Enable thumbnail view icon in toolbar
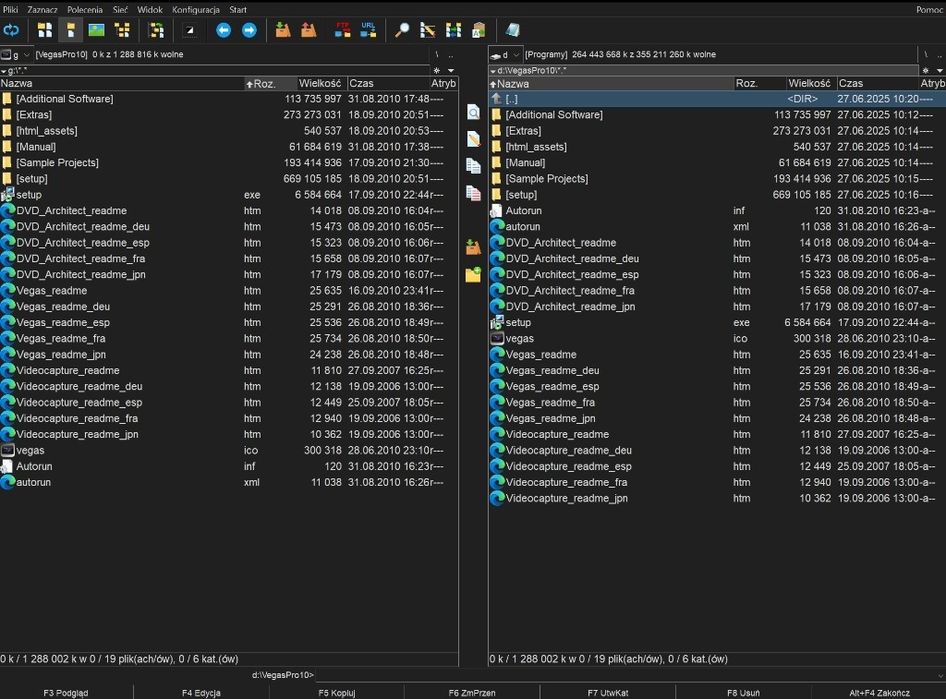The width and height of the screenshot is (946, 699). click(97, 30)
